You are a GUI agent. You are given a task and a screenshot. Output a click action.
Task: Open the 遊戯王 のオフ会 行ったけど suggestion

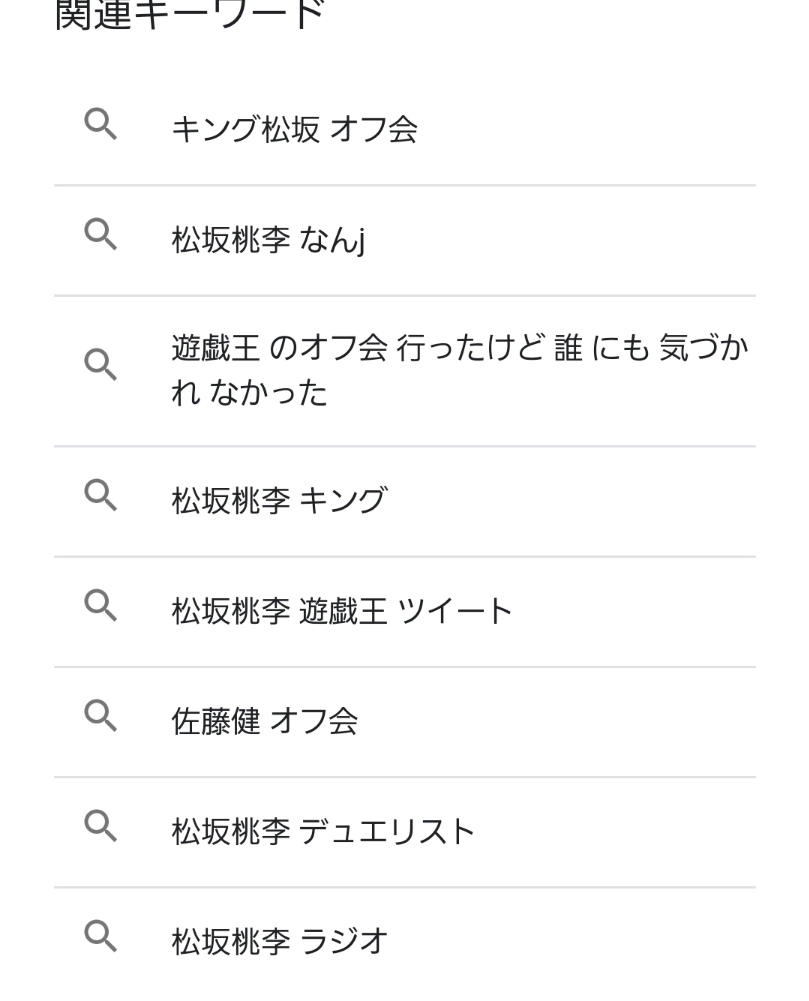(460, 350)
